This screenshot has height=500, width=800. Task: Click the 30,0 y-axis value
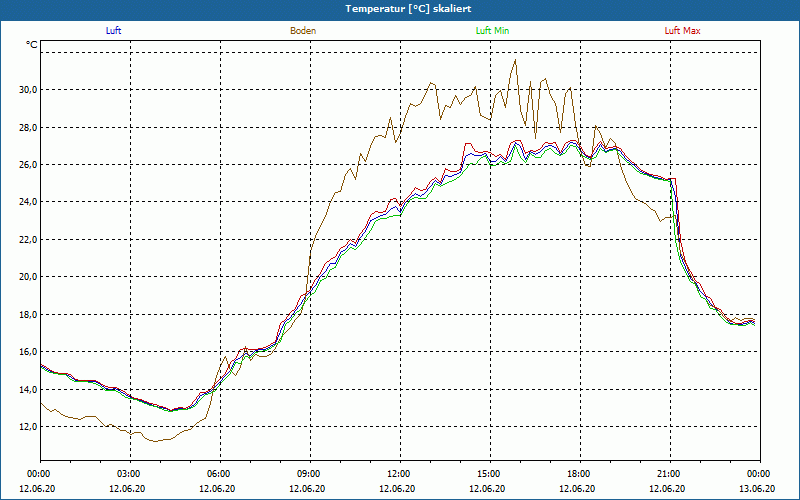(x=29, y=90)
